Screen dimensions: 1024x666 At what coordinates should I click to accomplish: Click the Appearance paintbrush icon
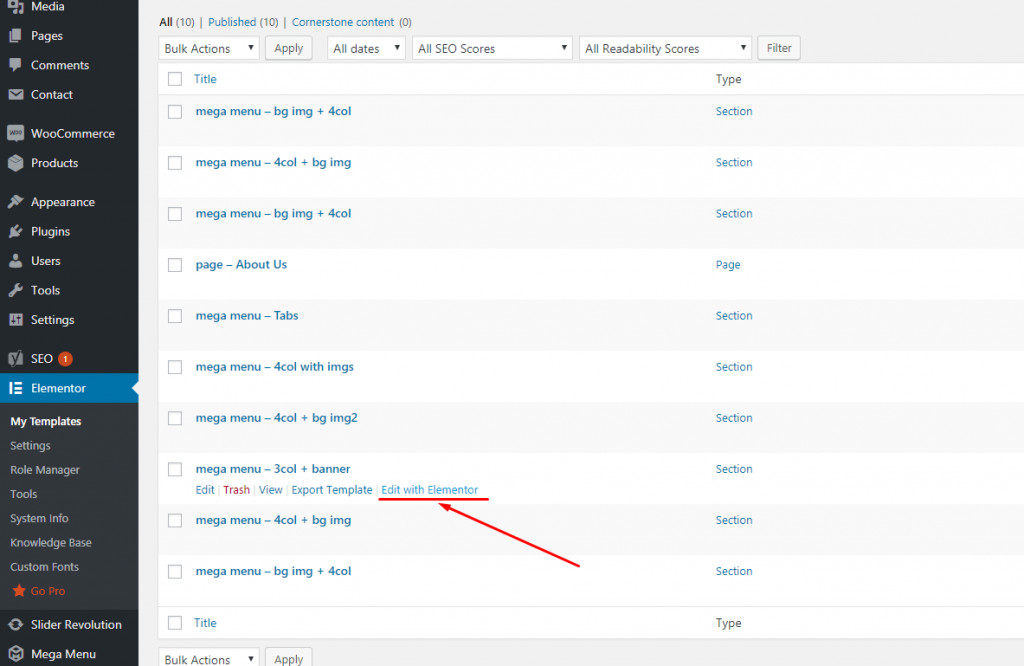coord(16,202)
